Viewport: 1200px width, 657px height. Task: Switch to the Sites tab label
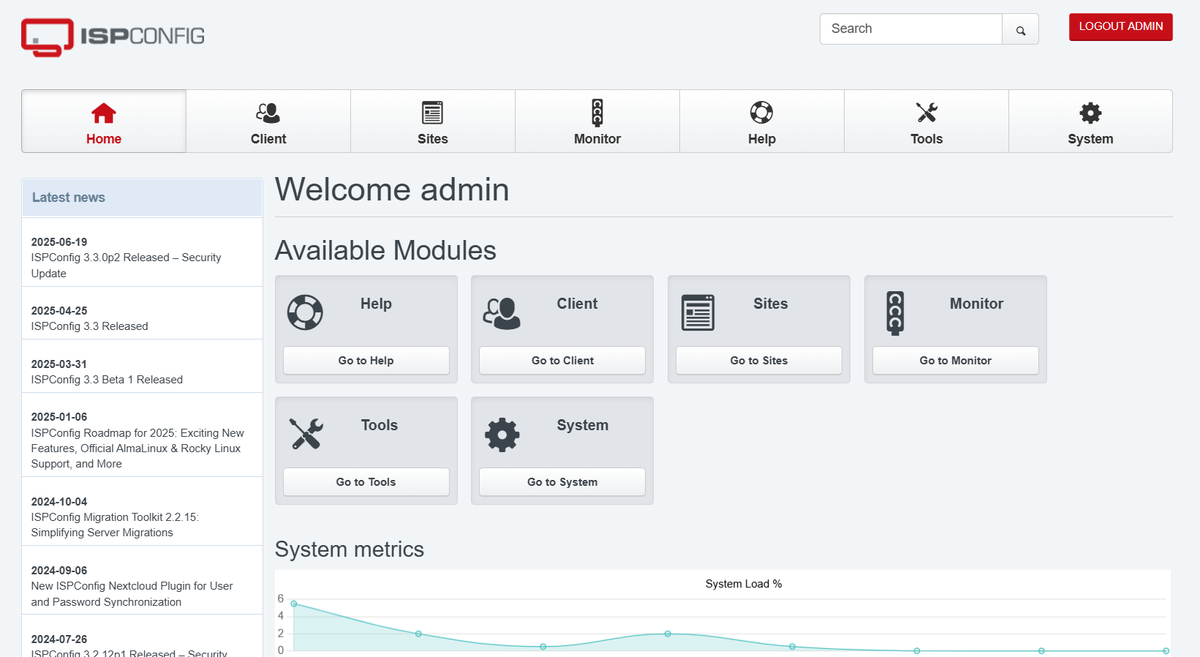[433, 139]
